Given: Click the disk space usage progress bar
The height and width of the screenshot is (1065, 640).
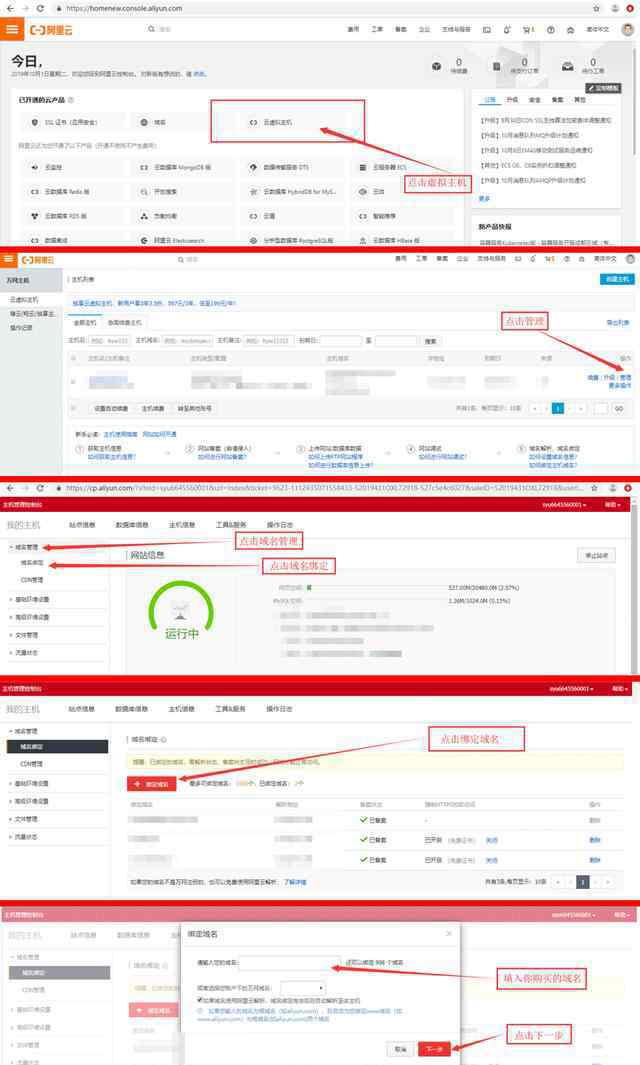Looking at the screenshot, I should coord(376,588).
